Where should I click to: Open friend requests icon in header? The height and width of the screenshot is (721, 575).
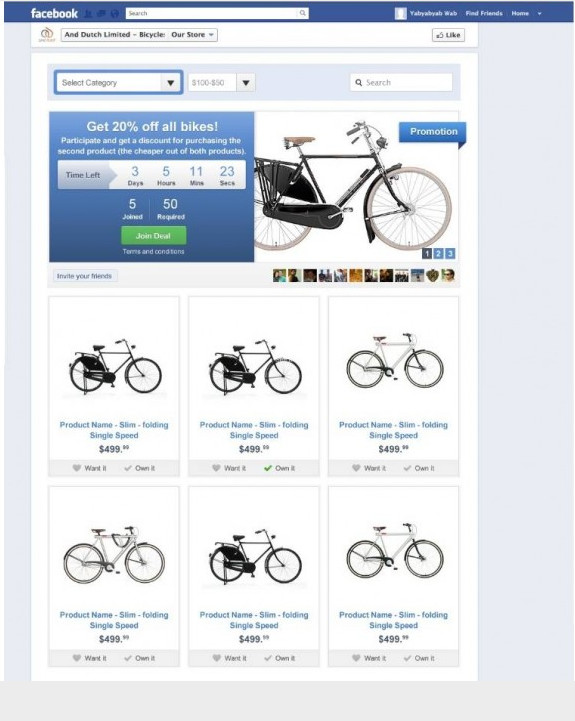tap(88, 14)
